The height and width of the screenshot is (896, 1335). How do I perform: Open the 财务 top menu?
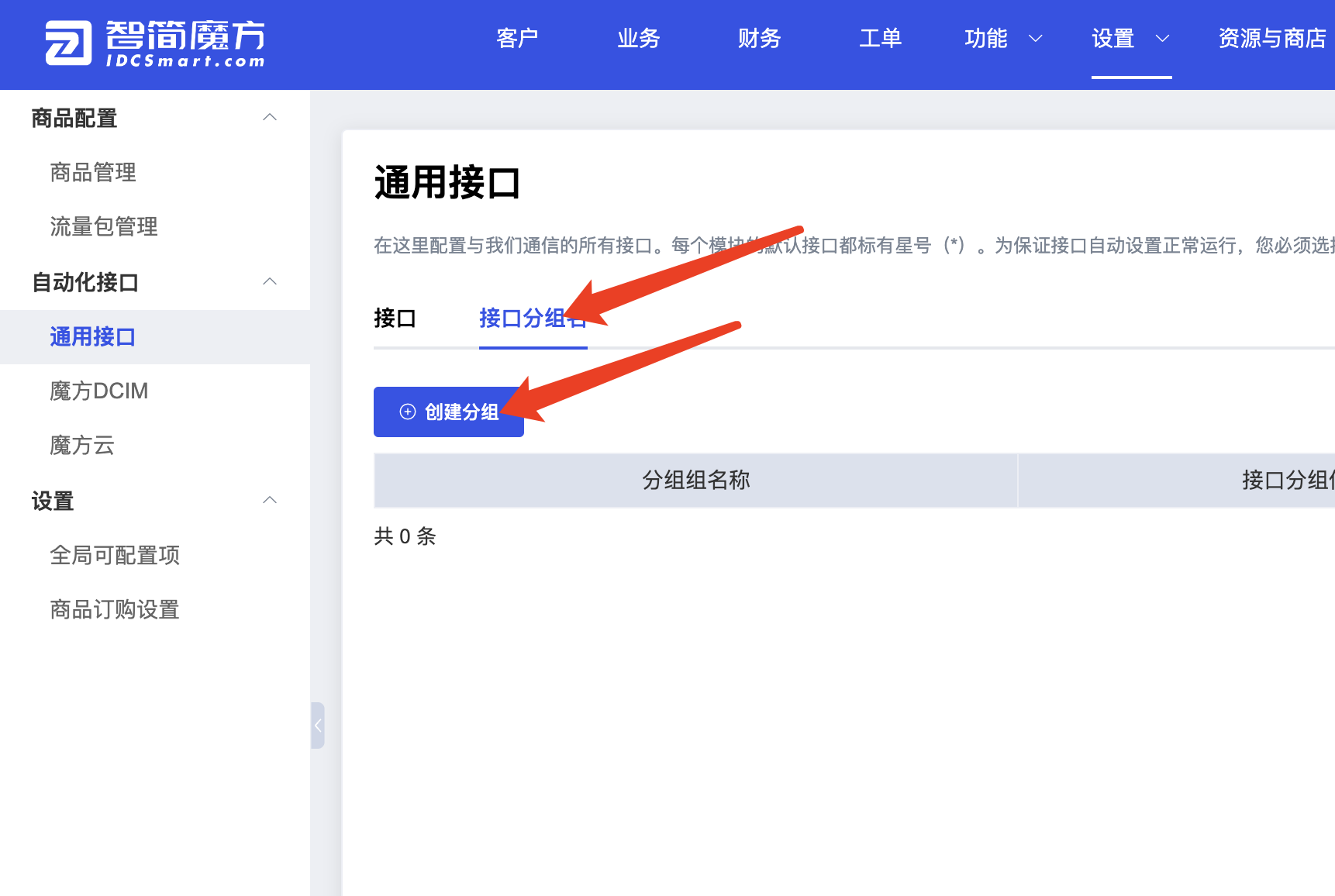click(759, 38)
